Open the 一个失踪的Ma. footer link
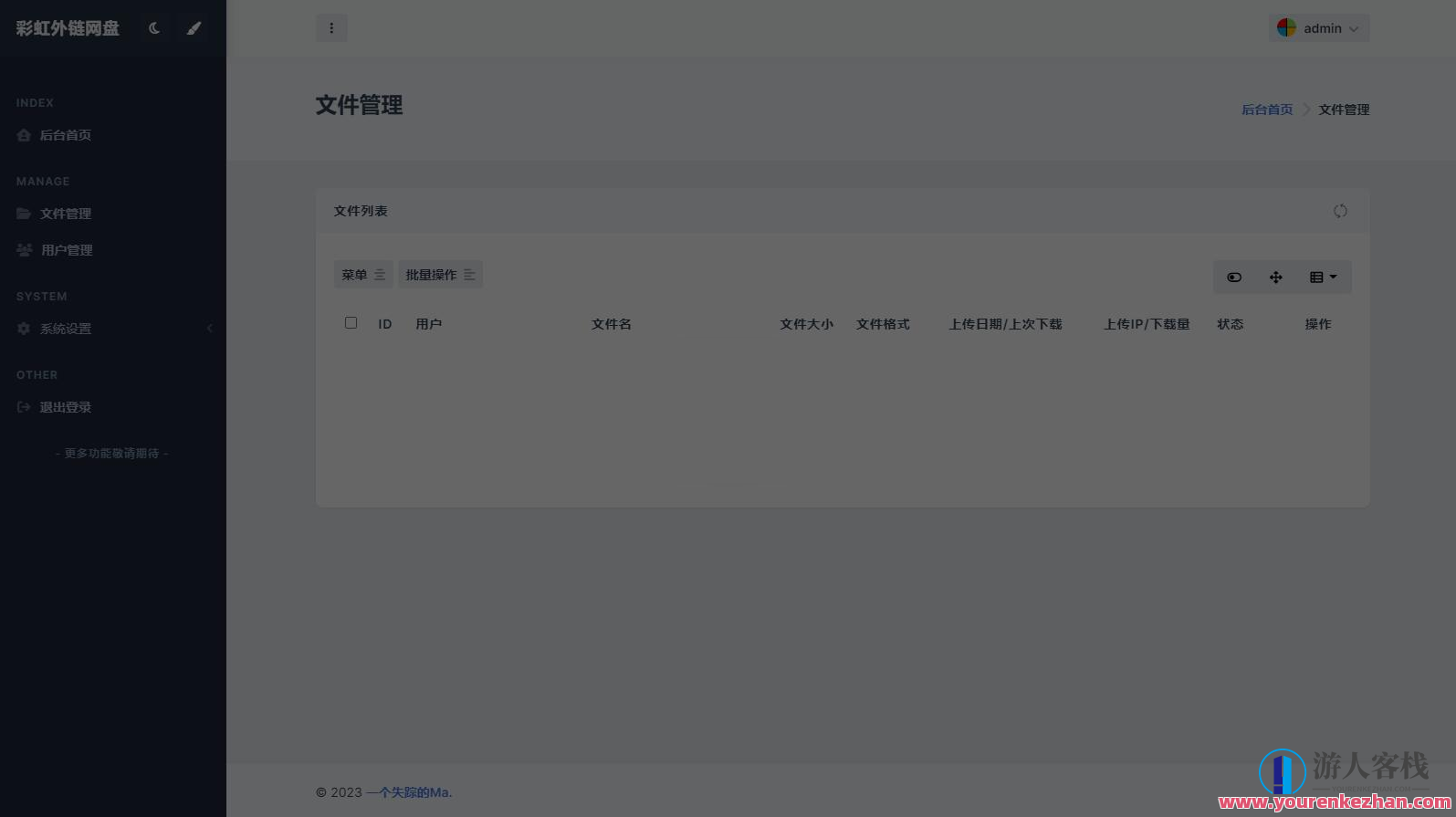Viewport: 1456px width, 817px height. point(409,792)
